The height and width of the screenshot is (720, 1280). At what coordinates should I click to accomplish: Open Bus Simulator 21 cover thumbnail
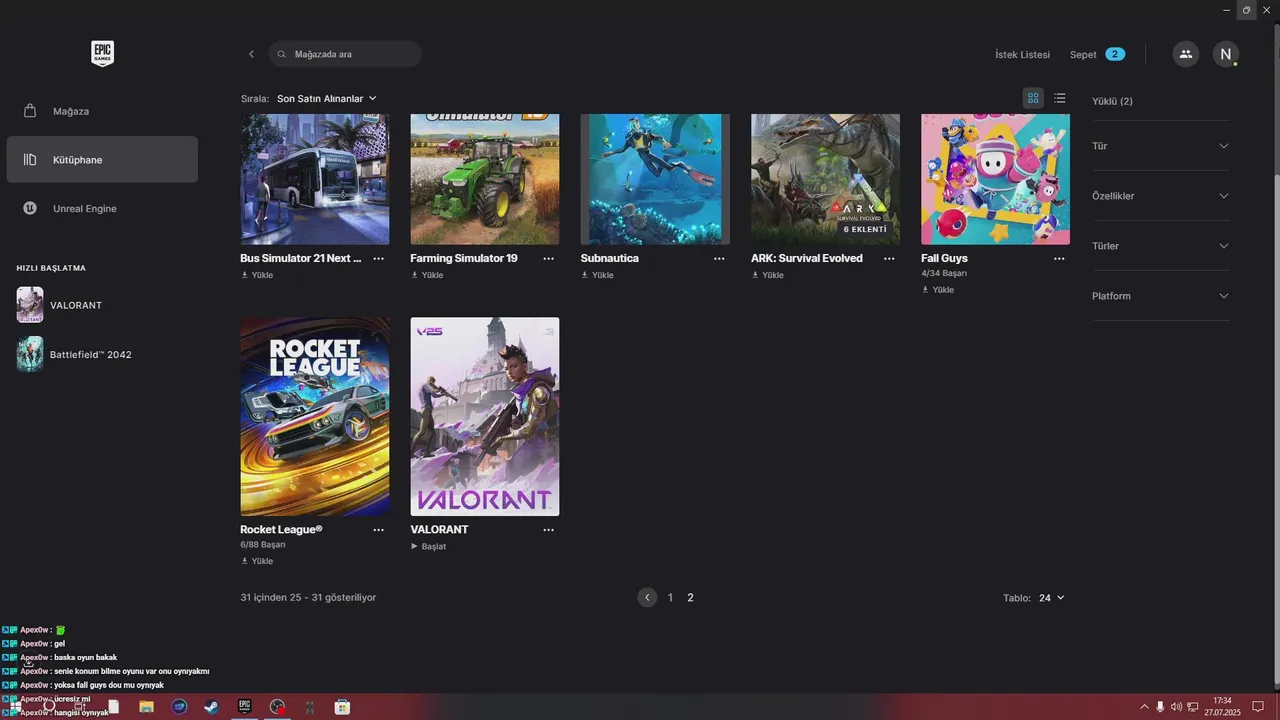(x=315, y=179)
